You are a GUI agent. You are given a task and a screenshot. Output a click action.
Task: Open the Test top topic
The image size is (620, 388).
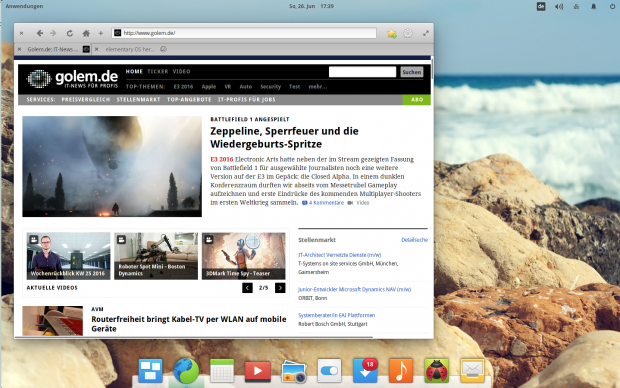pyautogui.click(x=295, y=87)
